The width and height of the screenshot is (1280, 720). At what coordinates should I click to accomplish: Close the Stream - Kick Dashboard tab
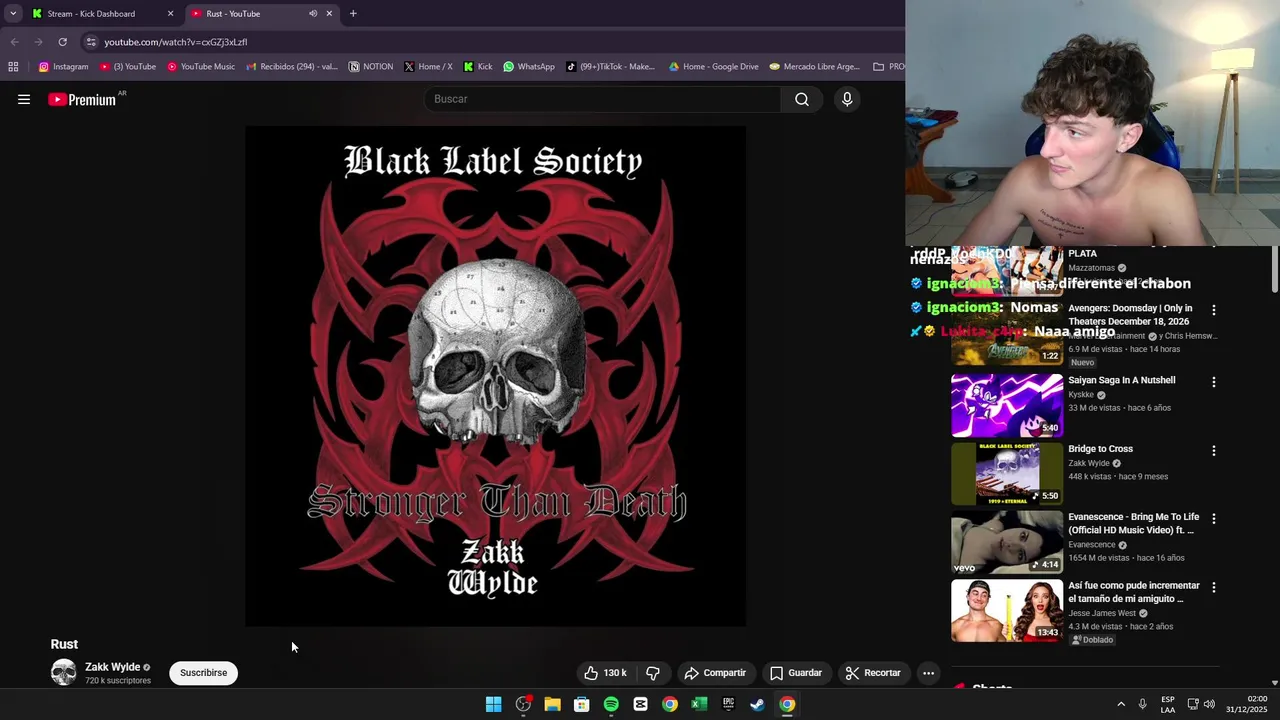(x=170, y=14)
